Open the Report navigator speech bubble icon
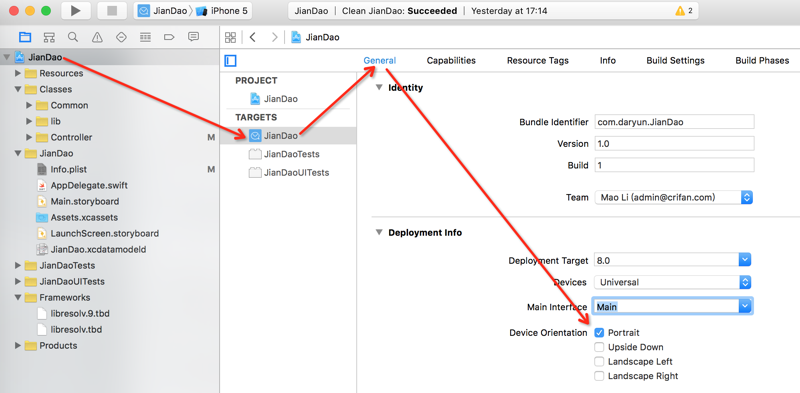Viewport: 800px width, 393px height. tap(193, 37)
